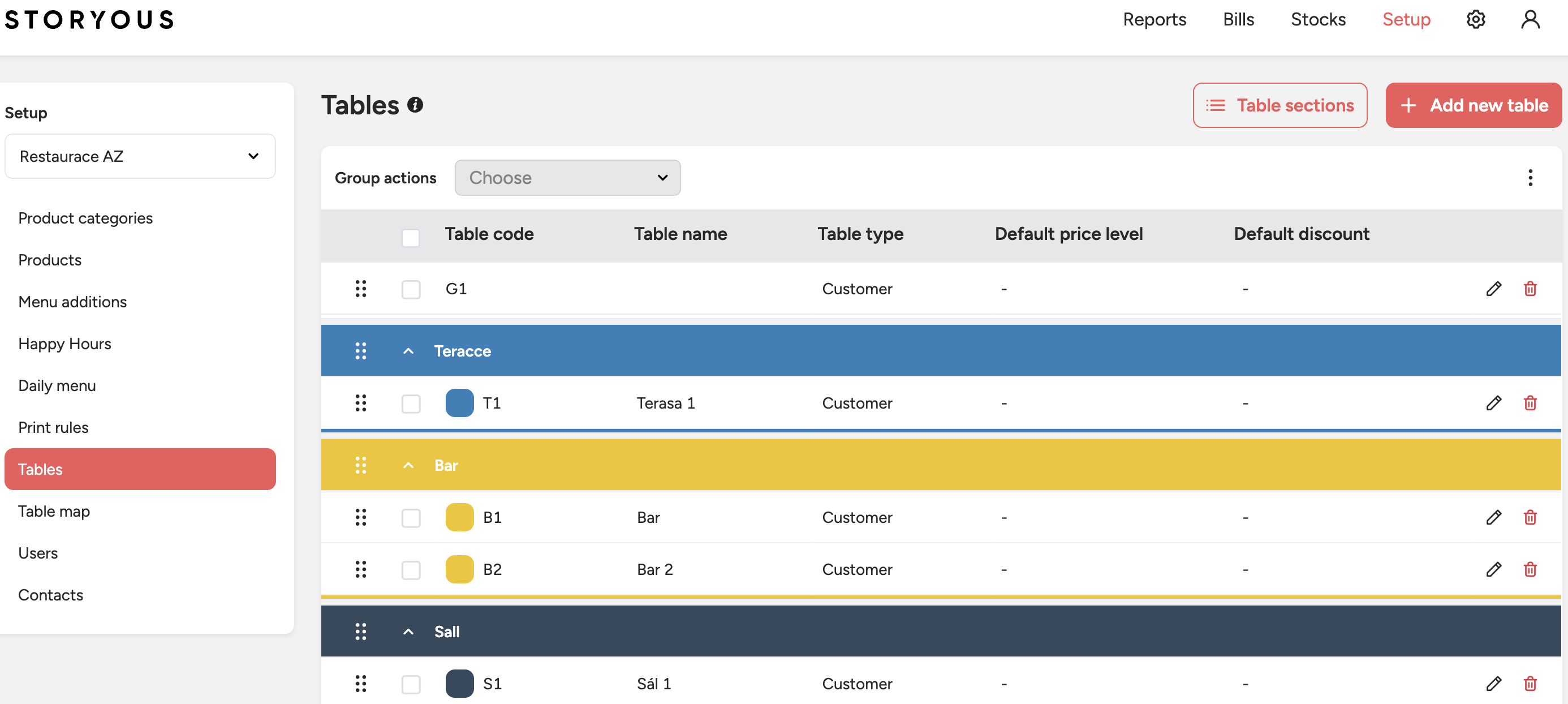Click yellow color swatch of B2
This screenshot has height=704, width=1568.
point(459,569)
